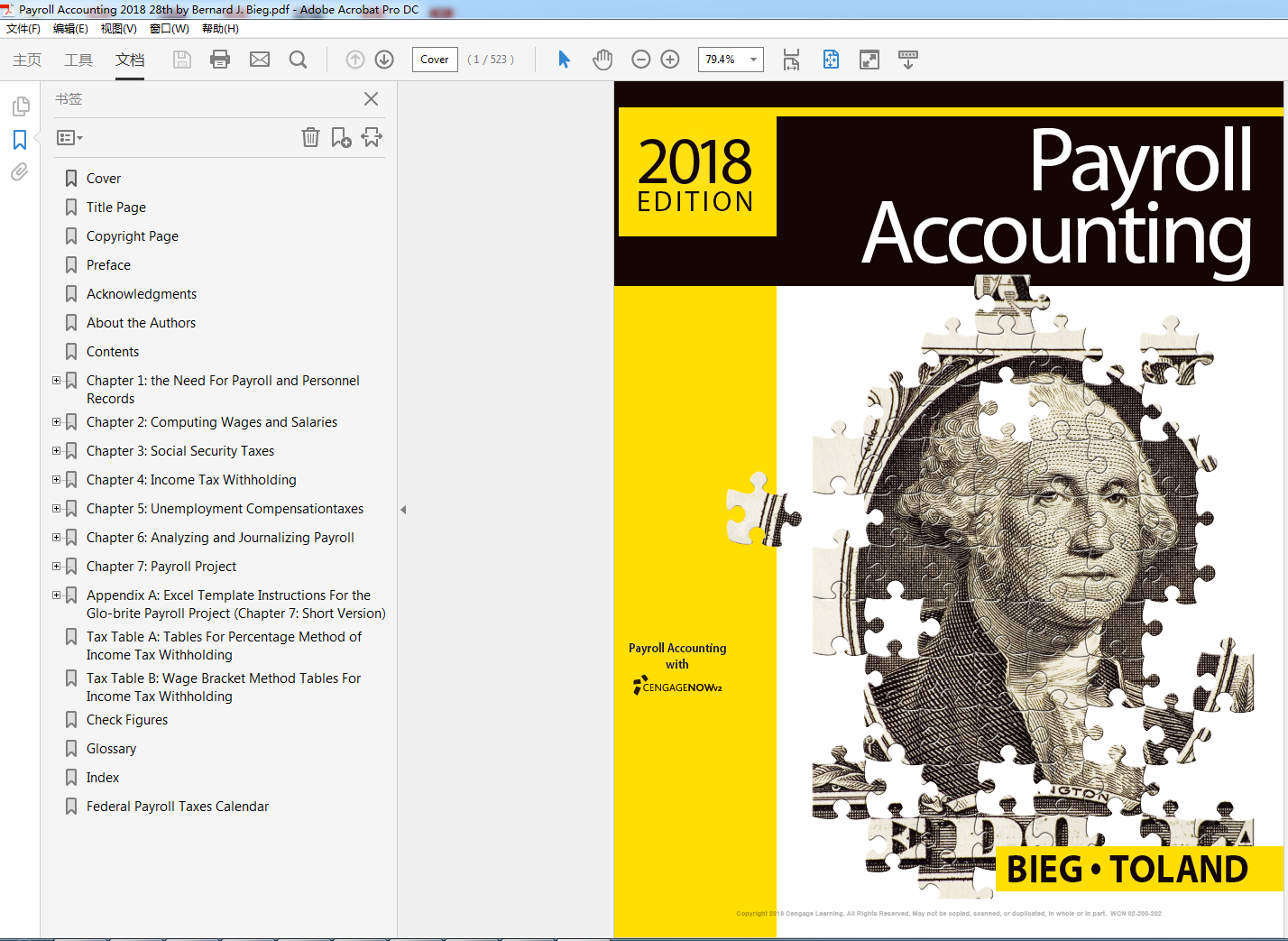This screenshot has width=1288, height=941.
Task: Activate the Hand pan tool
Action: pyautogui.click(x=603, y=60)
